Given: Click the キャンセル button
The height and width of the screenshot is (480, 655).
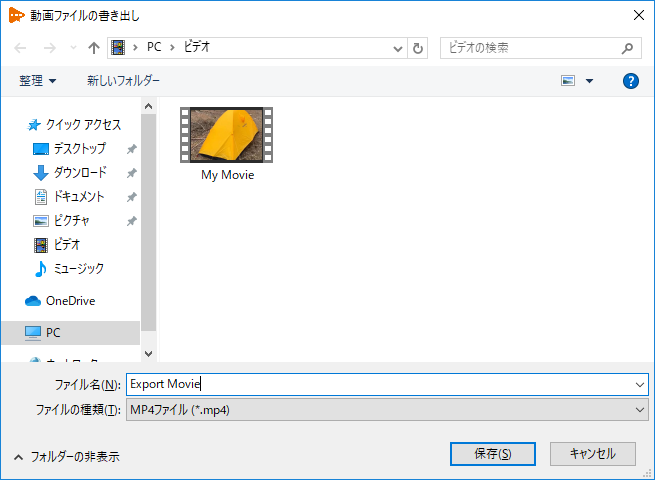Looking at the screenshot, I should pos(593,454).
